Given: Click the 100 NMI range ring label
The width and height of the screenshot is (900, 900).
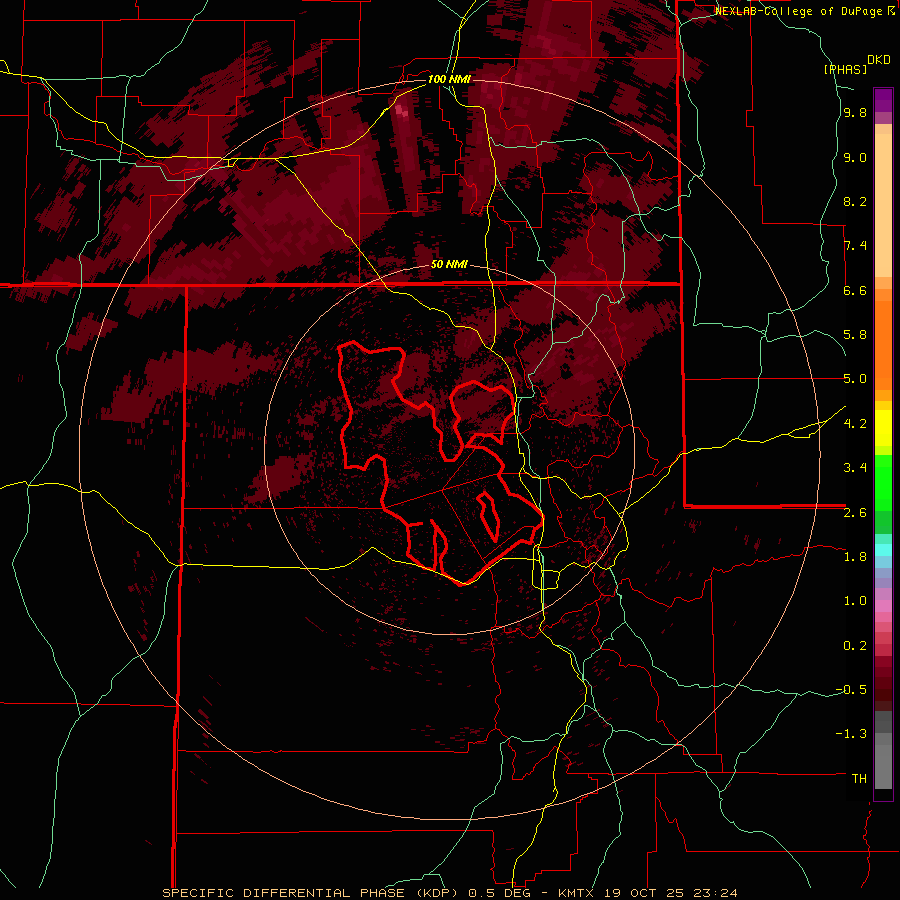Looking at the screenshot, I should pos(449,79).
